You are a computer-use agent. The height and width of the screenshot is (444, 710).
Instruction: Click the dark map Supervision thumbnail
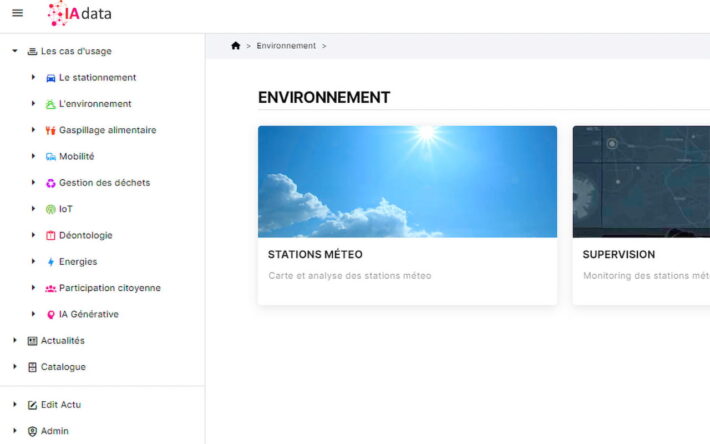click(x=641, y=181)
